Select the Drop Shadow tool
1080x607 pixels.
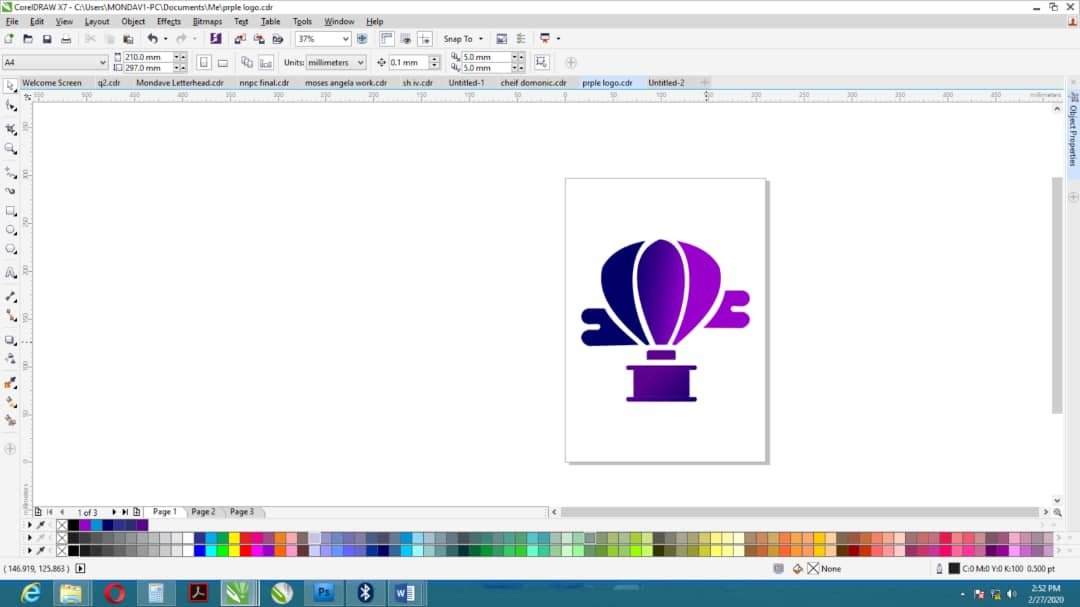[x=10, y=340]
